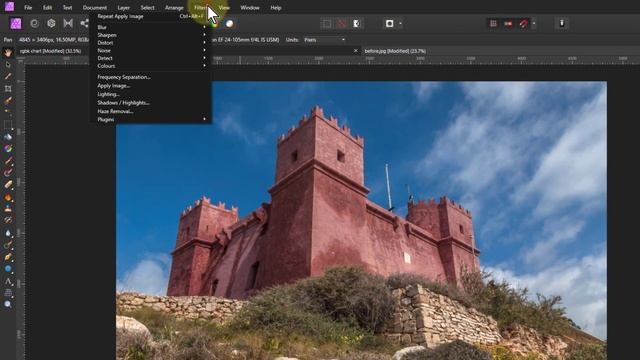Toggle the red grid toolbar button

(x=493, y=24)
